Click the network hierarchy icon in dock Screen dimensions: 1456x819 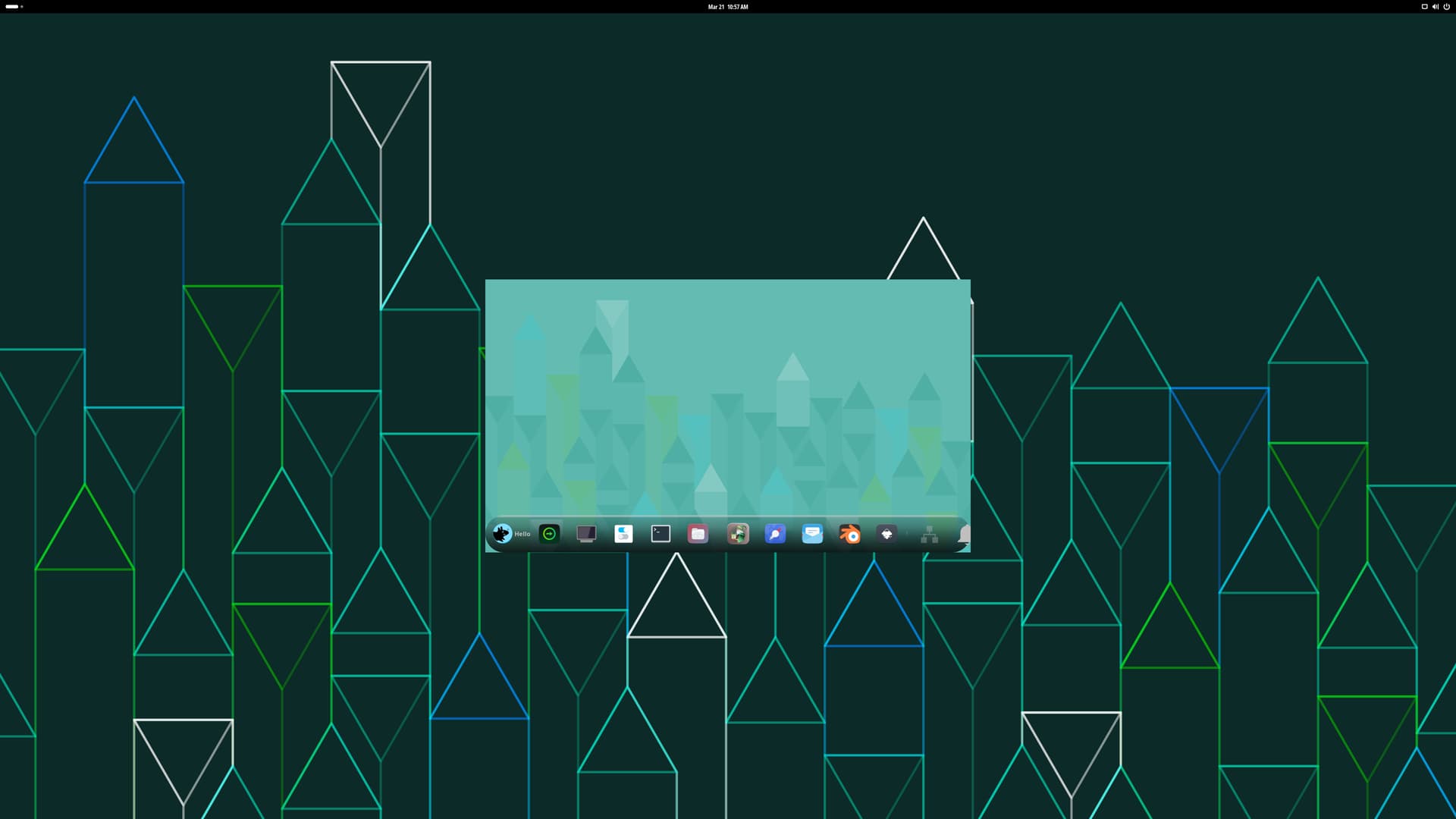coord(929,535)
